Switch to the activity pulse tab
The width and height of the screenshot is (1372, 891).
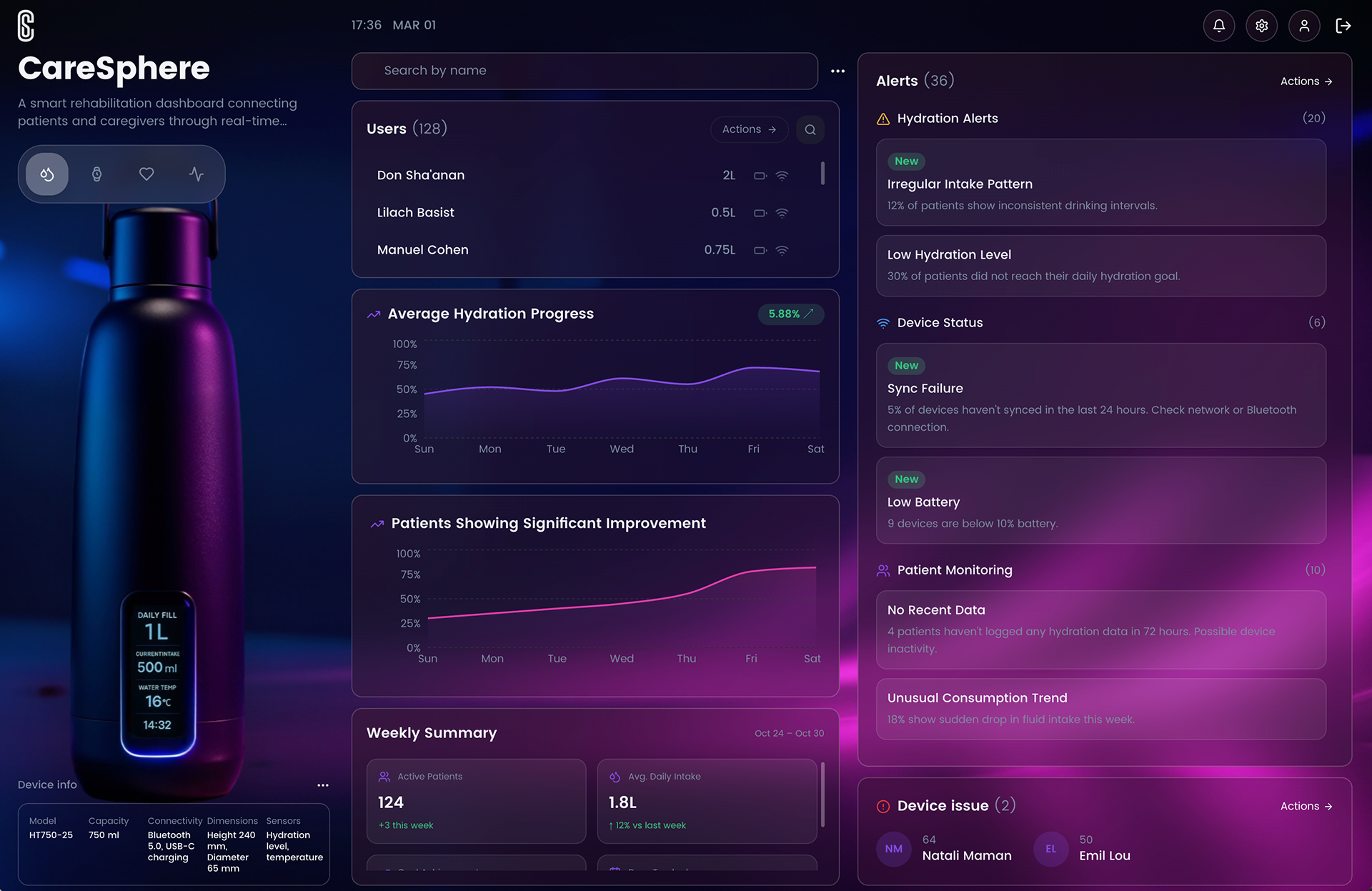[x=197, y=174]
